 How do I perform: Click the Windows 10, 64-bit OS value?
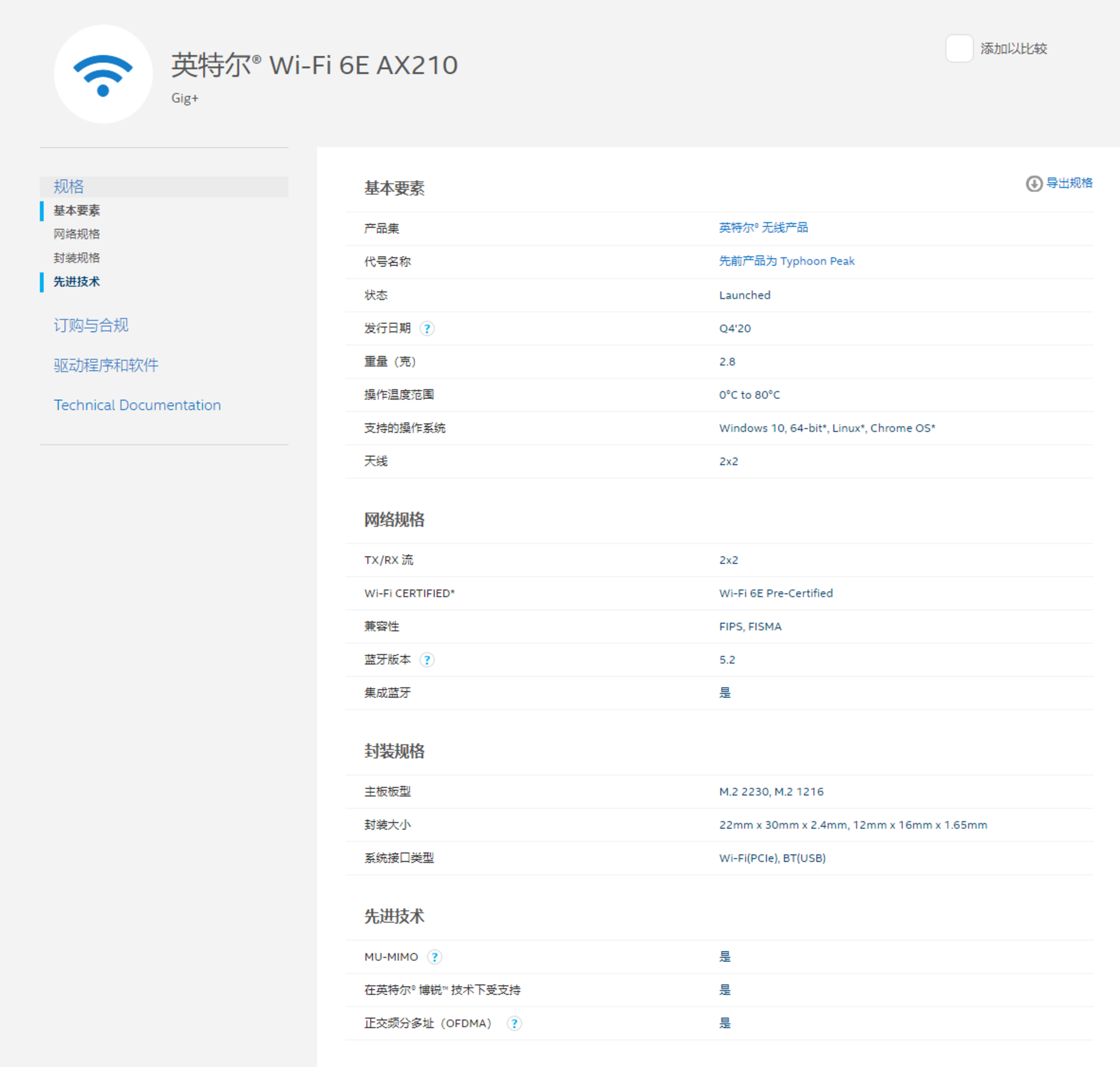827,428
